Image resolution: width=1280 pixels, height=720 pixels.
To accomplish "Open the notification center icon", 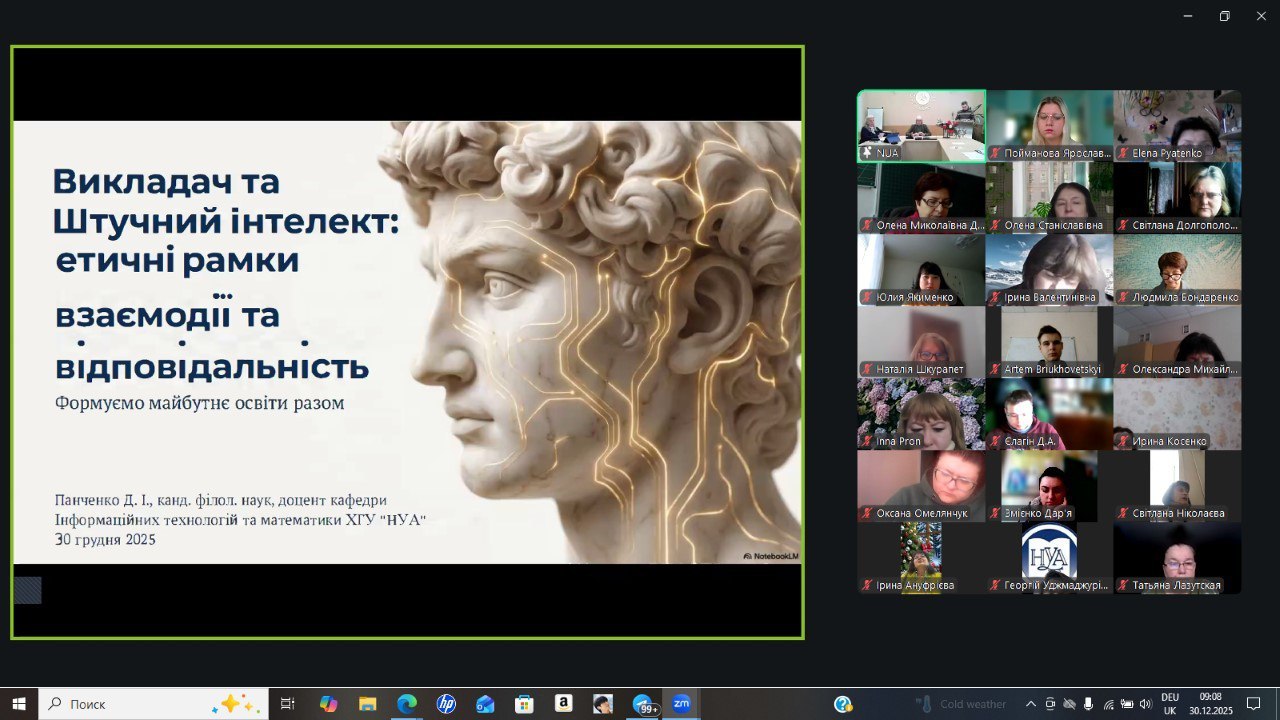I will [x=1253, y=704].
